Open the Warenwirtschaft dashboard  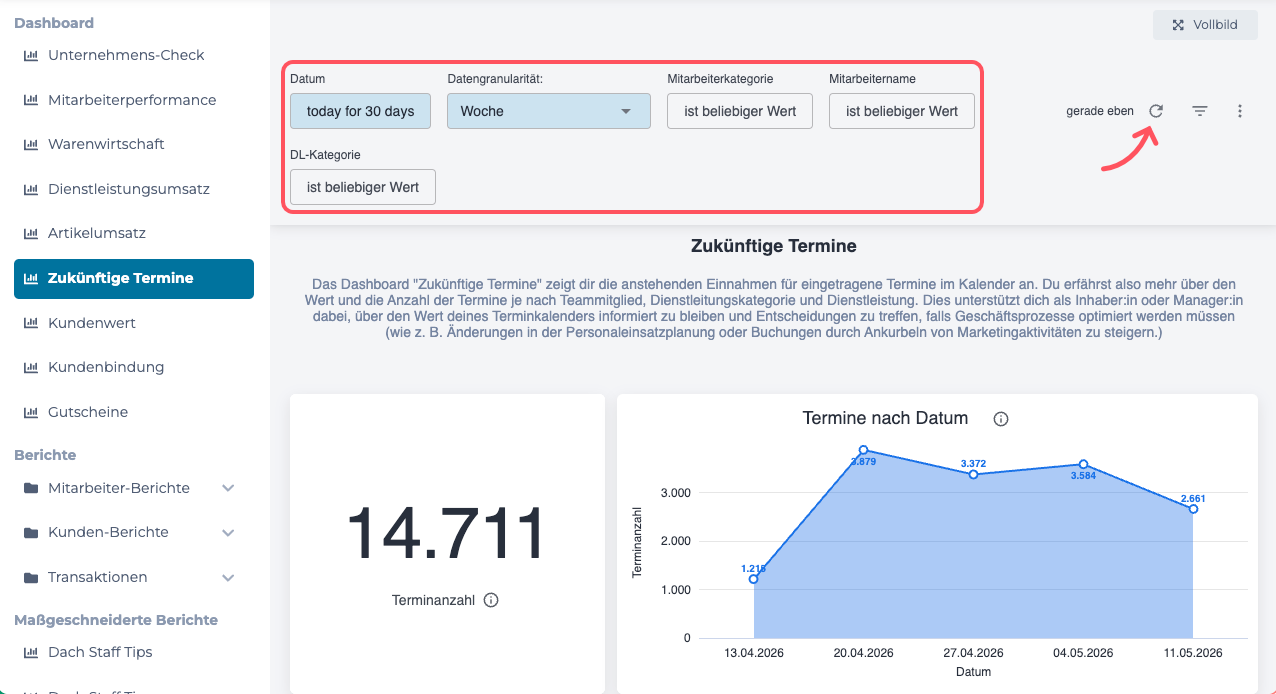[106, 144]
